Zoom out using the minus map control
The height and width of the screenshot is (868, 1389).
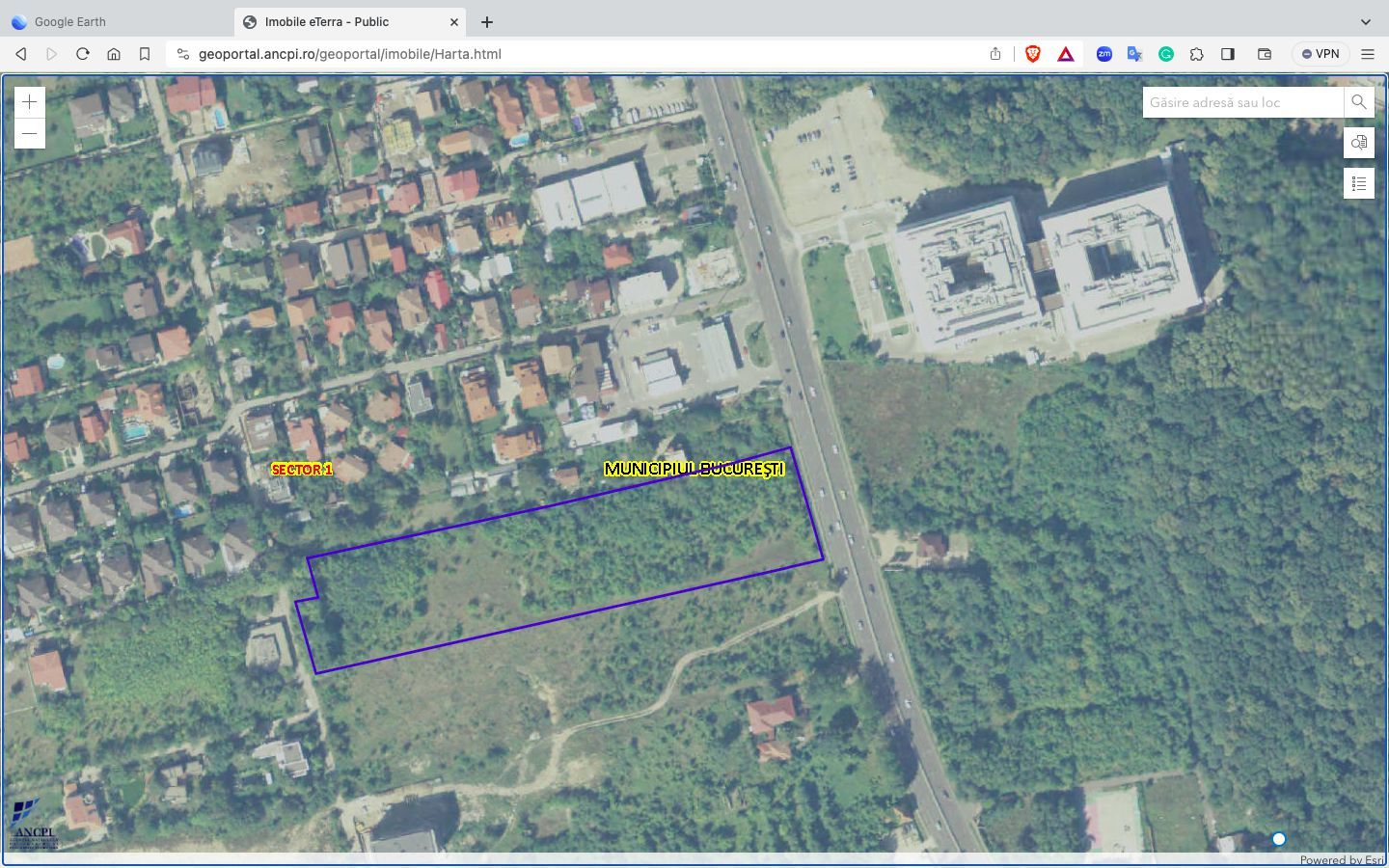(x=29, y=133)
